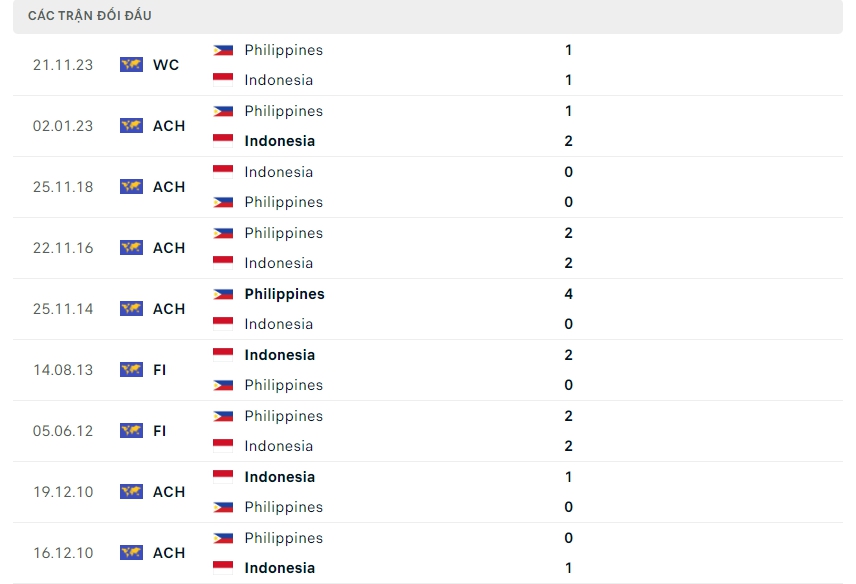Click the competition icon next to the 05.06.12 FI

131,431
